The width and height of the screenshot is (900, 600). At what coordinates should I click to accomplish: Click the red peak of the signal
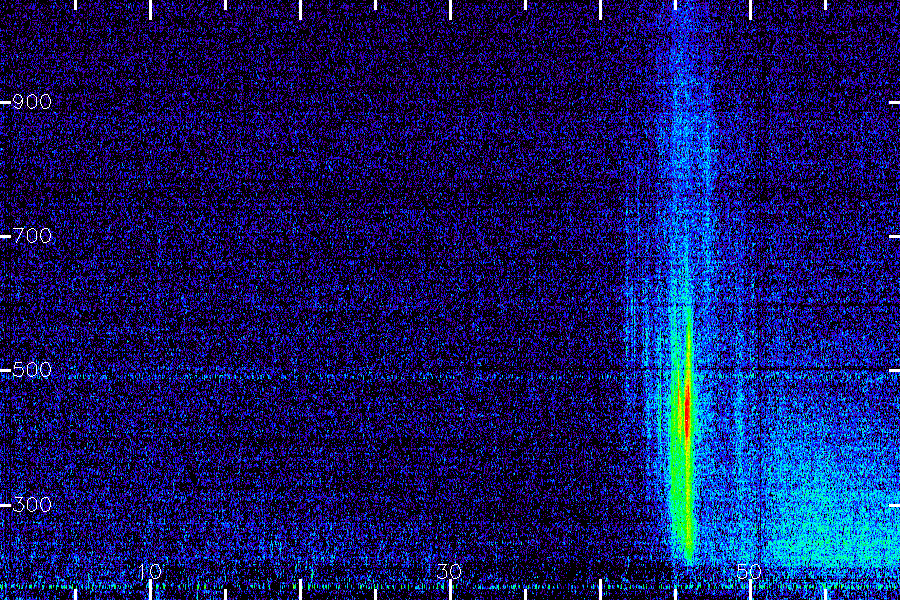pyautogui.click(x=688, y=411)
